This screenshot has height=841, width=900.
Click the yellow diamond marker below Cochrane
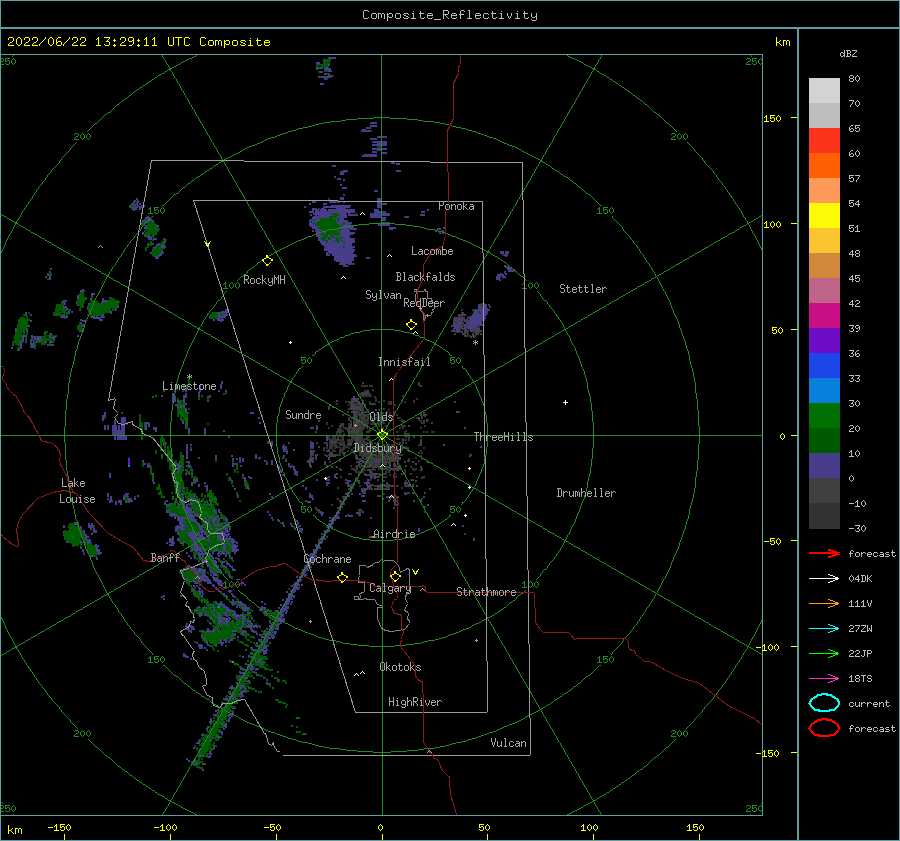(342, 577)
